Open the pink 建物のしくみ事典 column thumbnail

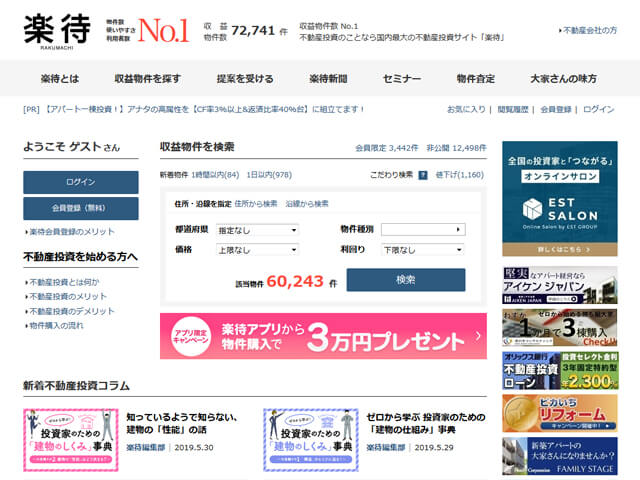click(71, 440)
